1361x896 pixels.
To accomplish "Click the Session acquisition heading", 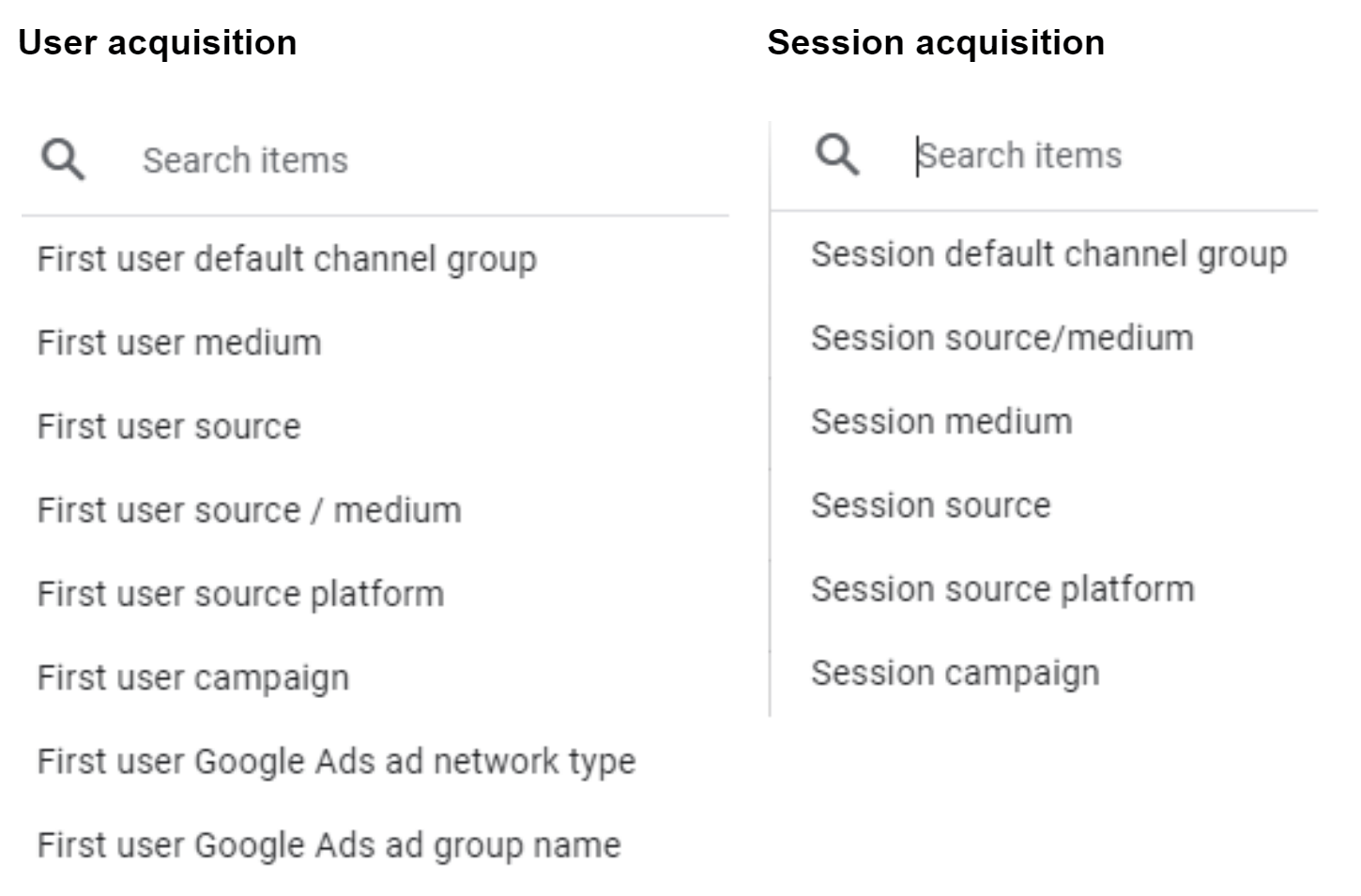I will coord(935,41).
